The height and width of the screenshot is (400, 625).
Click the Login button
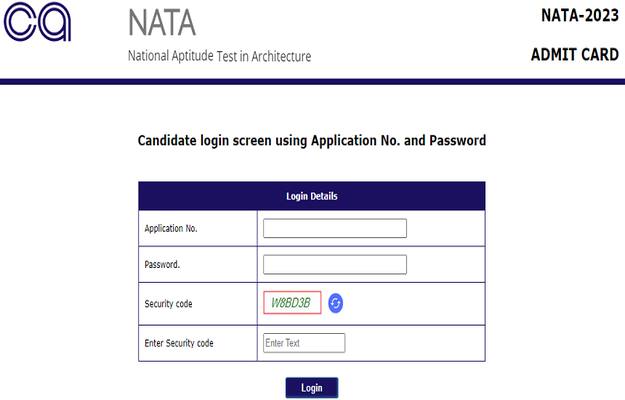[x=312, y=388]
